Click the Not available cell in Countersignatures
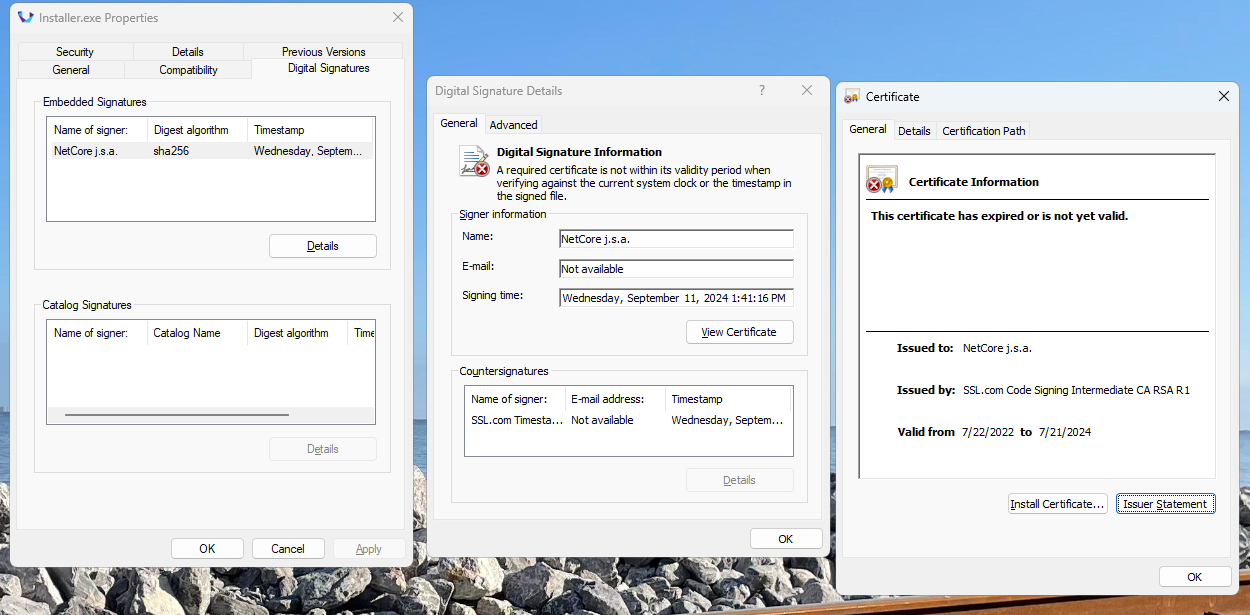 602,420
